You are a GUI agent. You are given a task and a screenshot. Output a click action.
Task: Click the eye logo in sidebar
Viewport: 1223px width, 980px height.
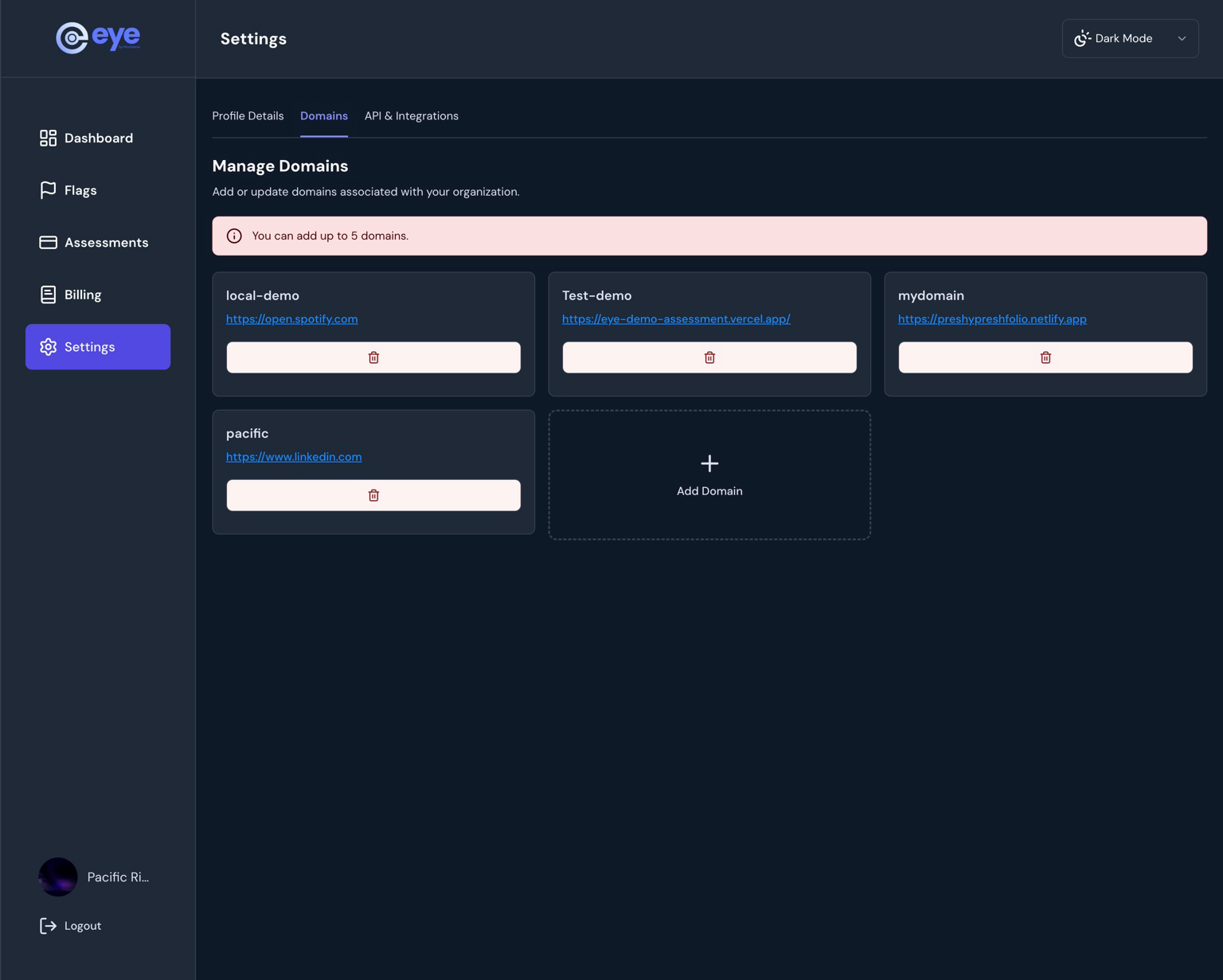click(96, 37)
